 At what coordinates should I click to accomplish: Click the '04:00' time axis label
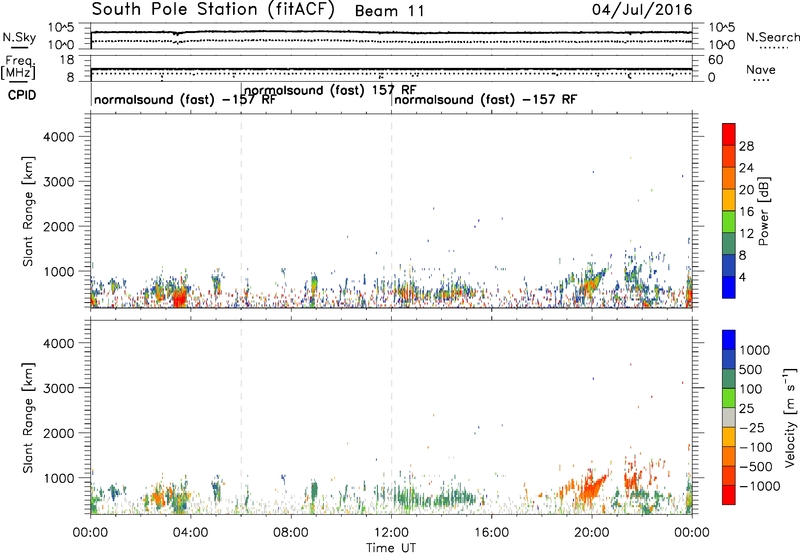[x=190, y=532]
